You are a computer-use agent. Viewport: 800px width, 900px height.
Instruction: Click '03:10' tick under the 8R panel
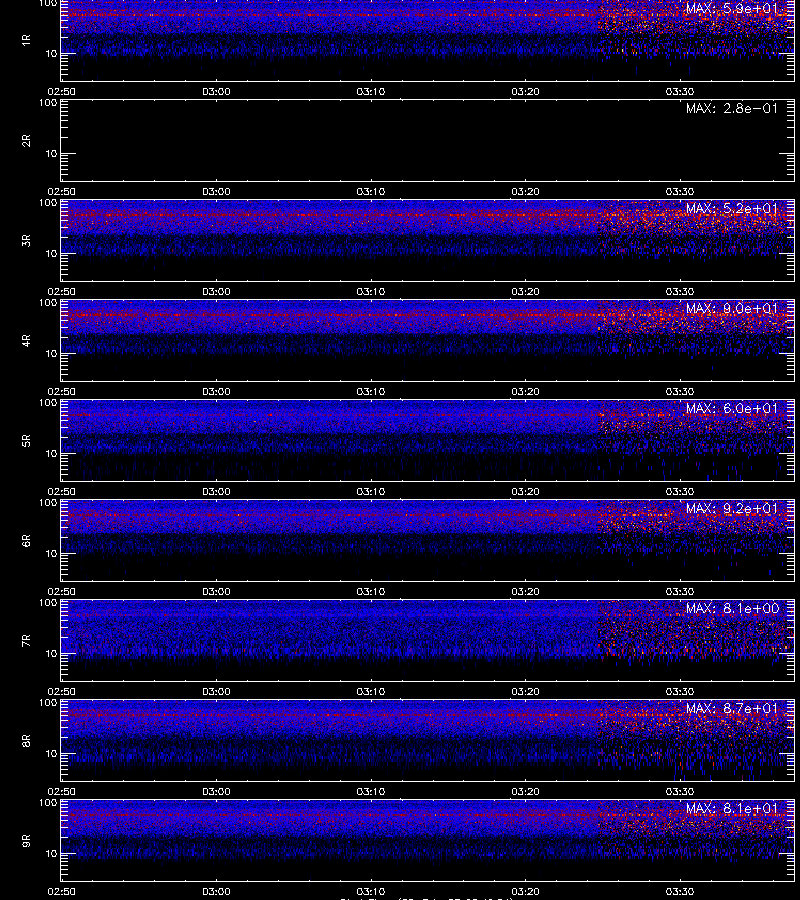point(371,792)
